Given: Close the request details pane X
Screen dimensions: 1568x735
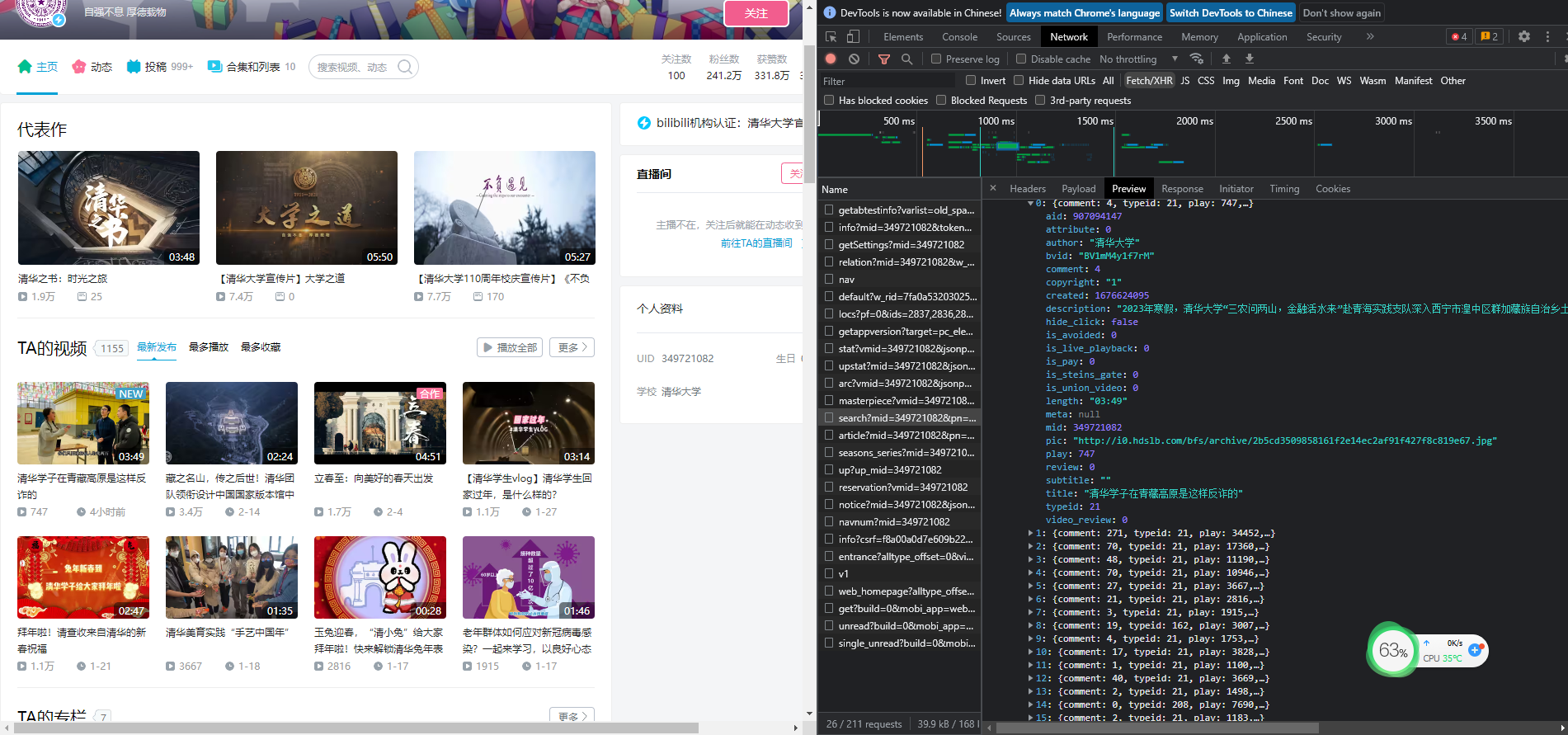Looking at the screenshot, I should tap(993, 188).
